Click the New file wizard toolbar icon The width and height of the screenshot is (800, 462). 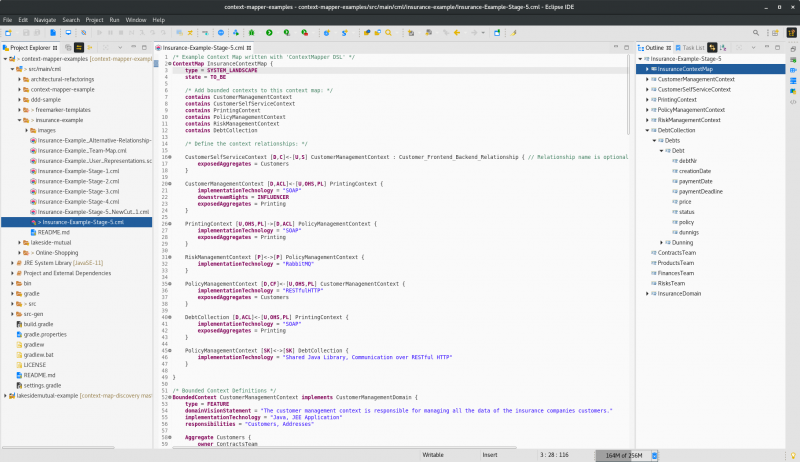point(8,33)
